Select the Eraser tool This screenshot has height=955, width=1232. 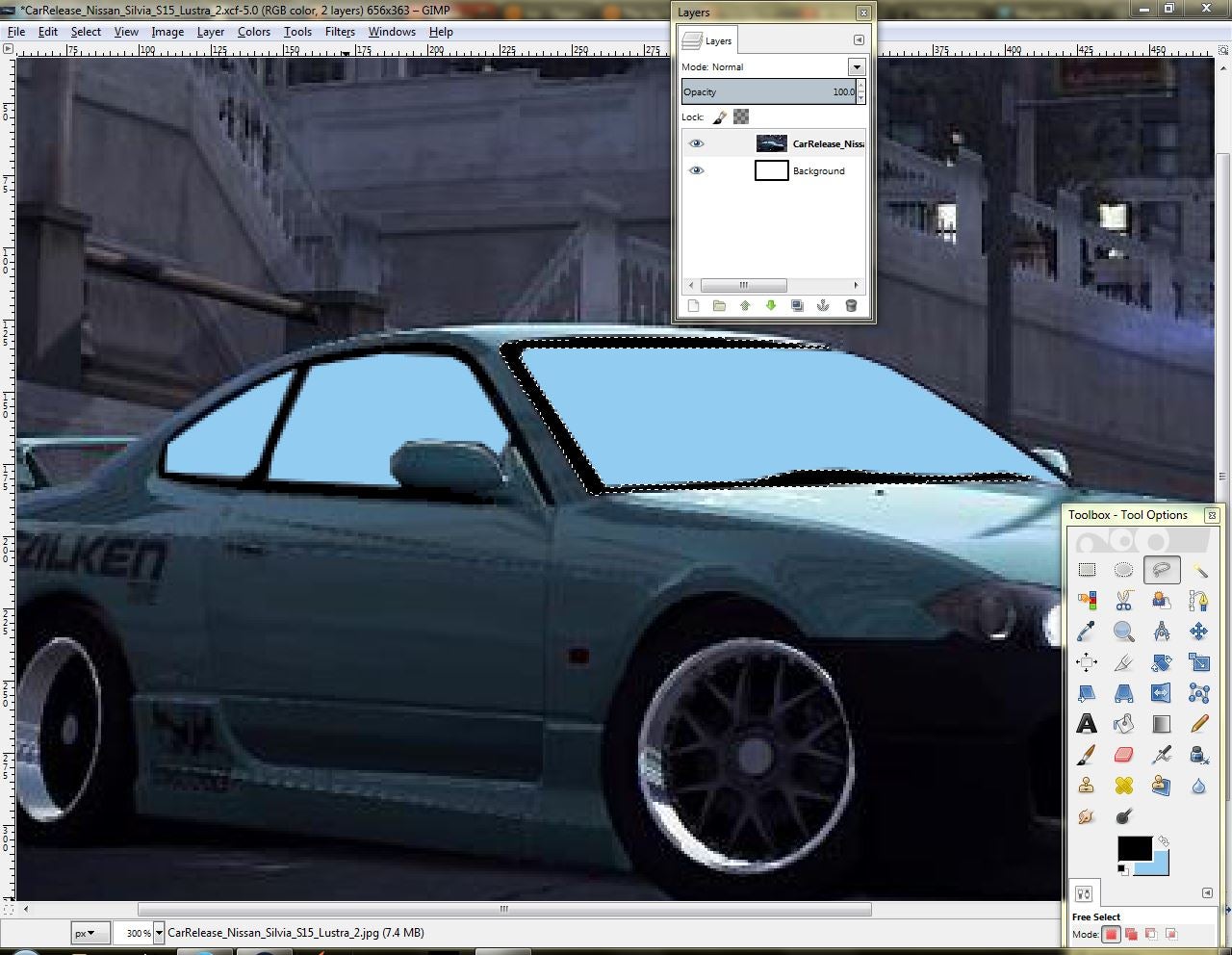pos(1123,755)
